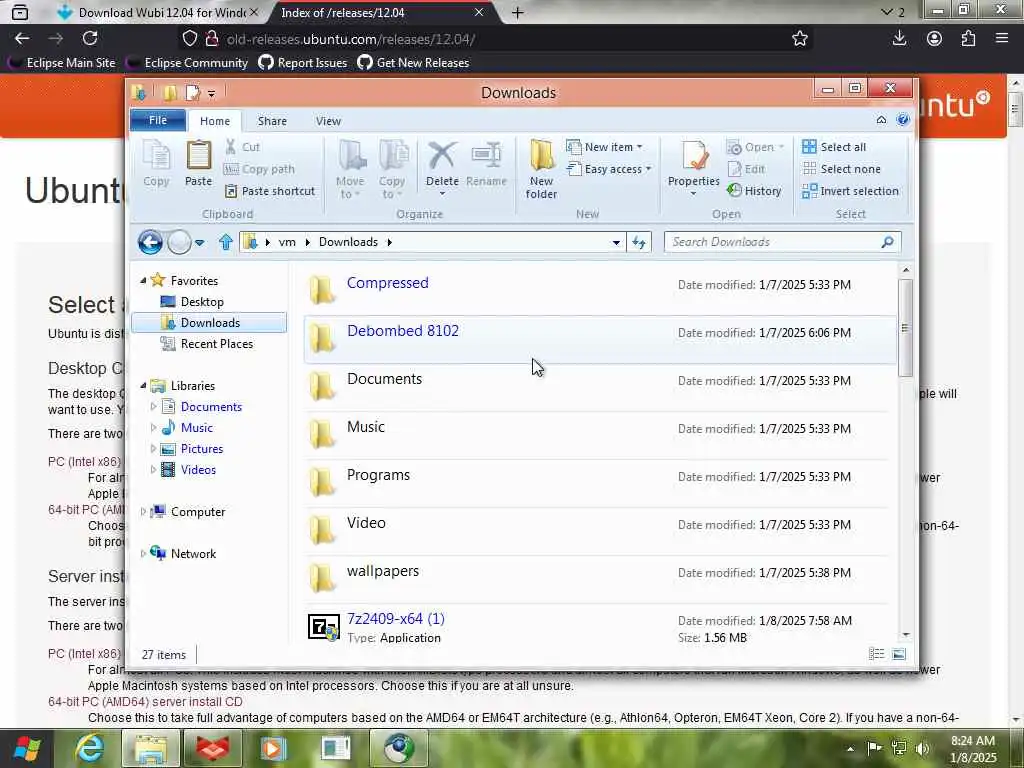Click the Copy icon in Clipboard group
Viewport: 1024px width, 768px height.
(156, 163)
